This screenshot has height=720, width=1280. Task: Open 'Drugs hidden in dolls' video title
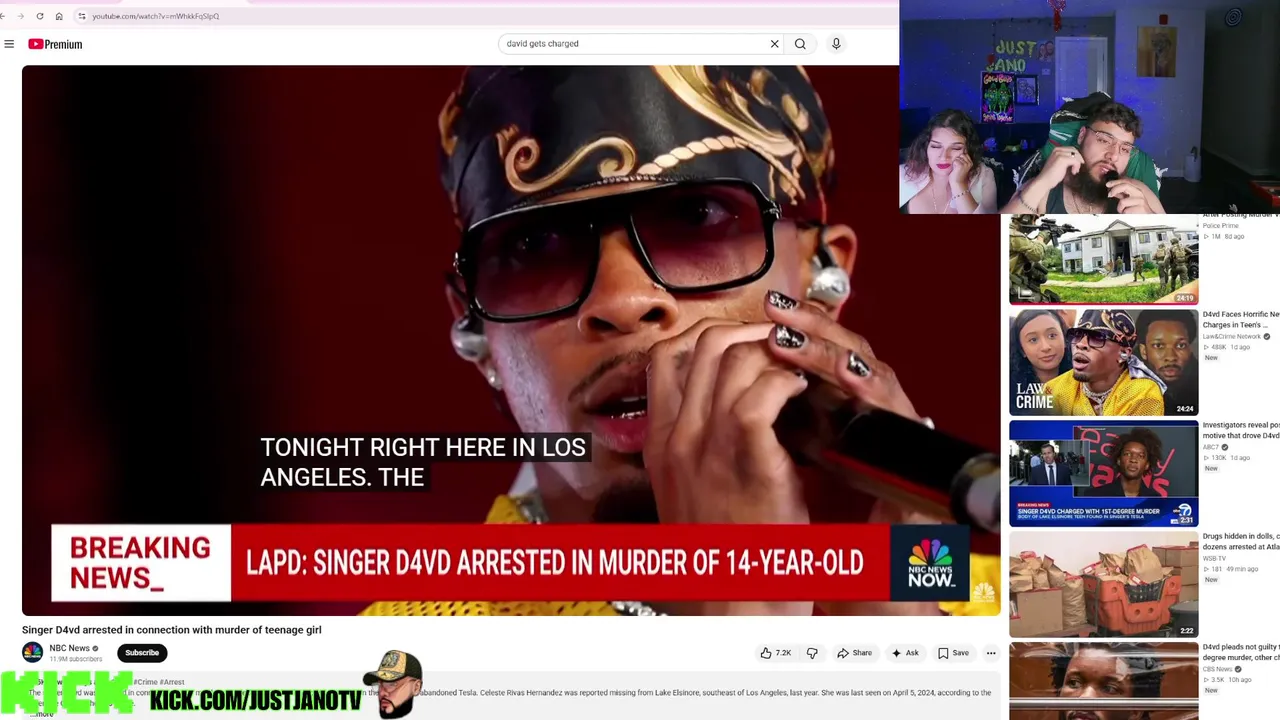tap(1241, 542)
